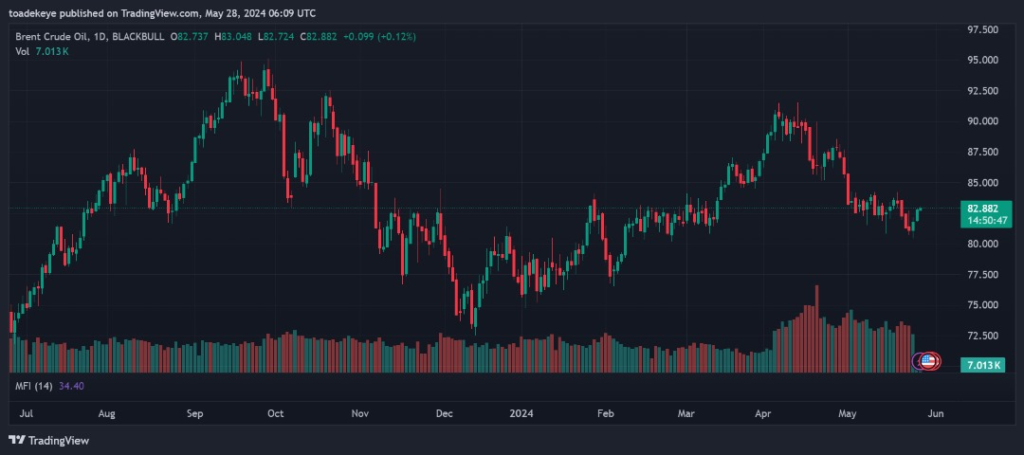Select the MFI (14) indicator label

tap(33, 384)
